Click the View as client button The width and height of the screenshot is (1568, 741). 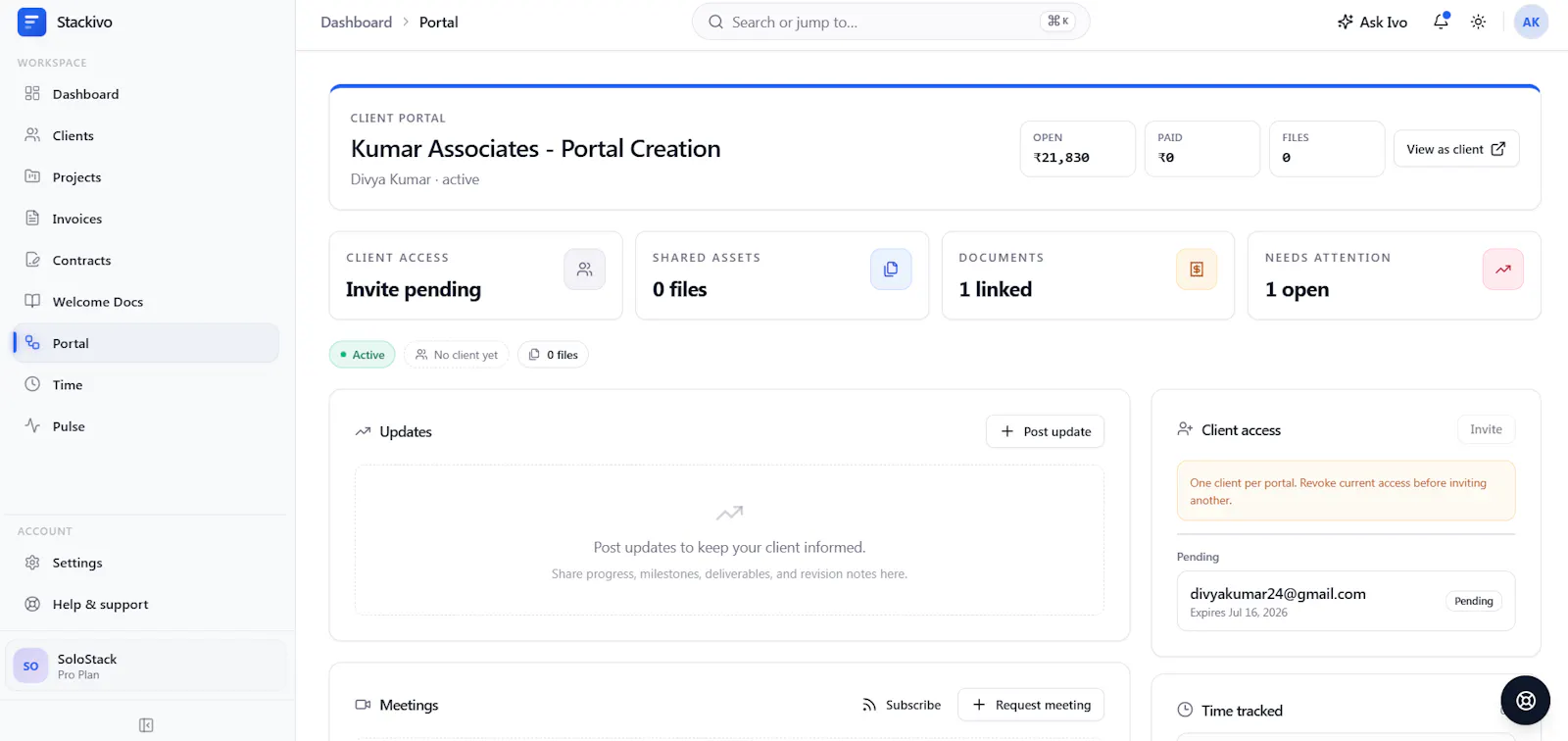pyautogui.click(x=1456, y=149)
